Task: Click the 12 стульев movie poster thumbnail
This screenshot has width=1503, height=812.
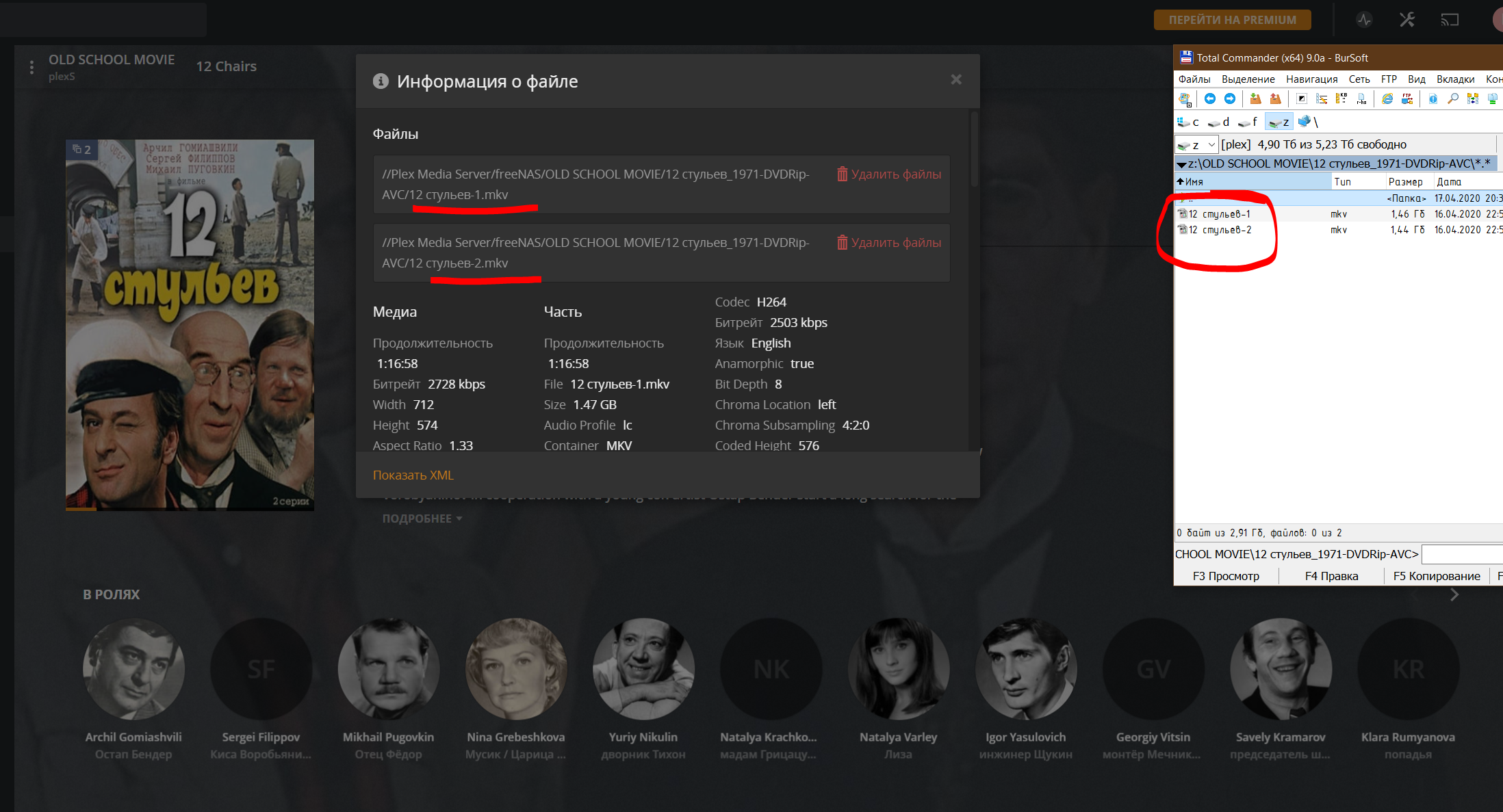Action: [190, 325]
